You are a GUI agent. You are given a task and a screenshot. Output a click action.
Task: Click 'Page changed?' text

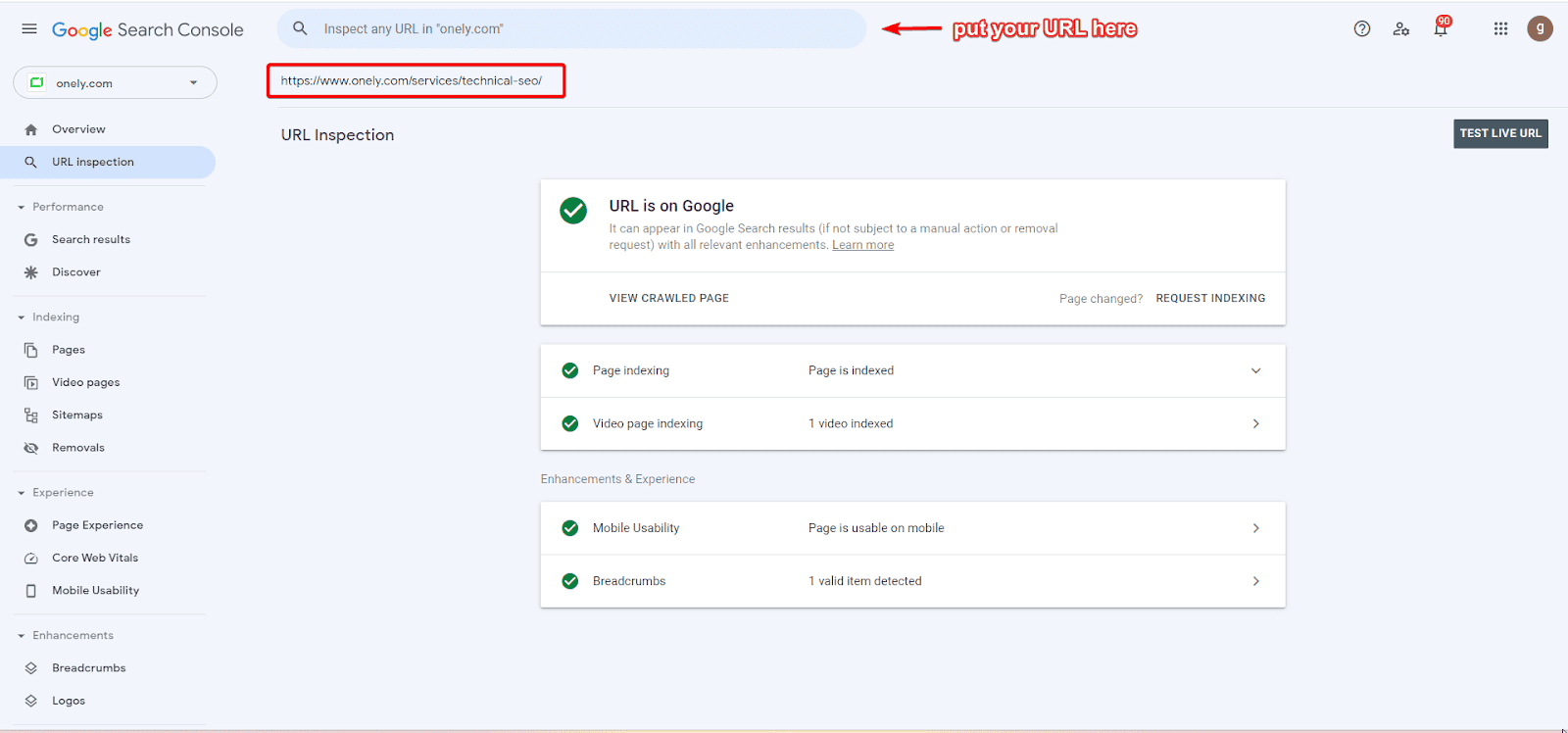pos(1101,299)
